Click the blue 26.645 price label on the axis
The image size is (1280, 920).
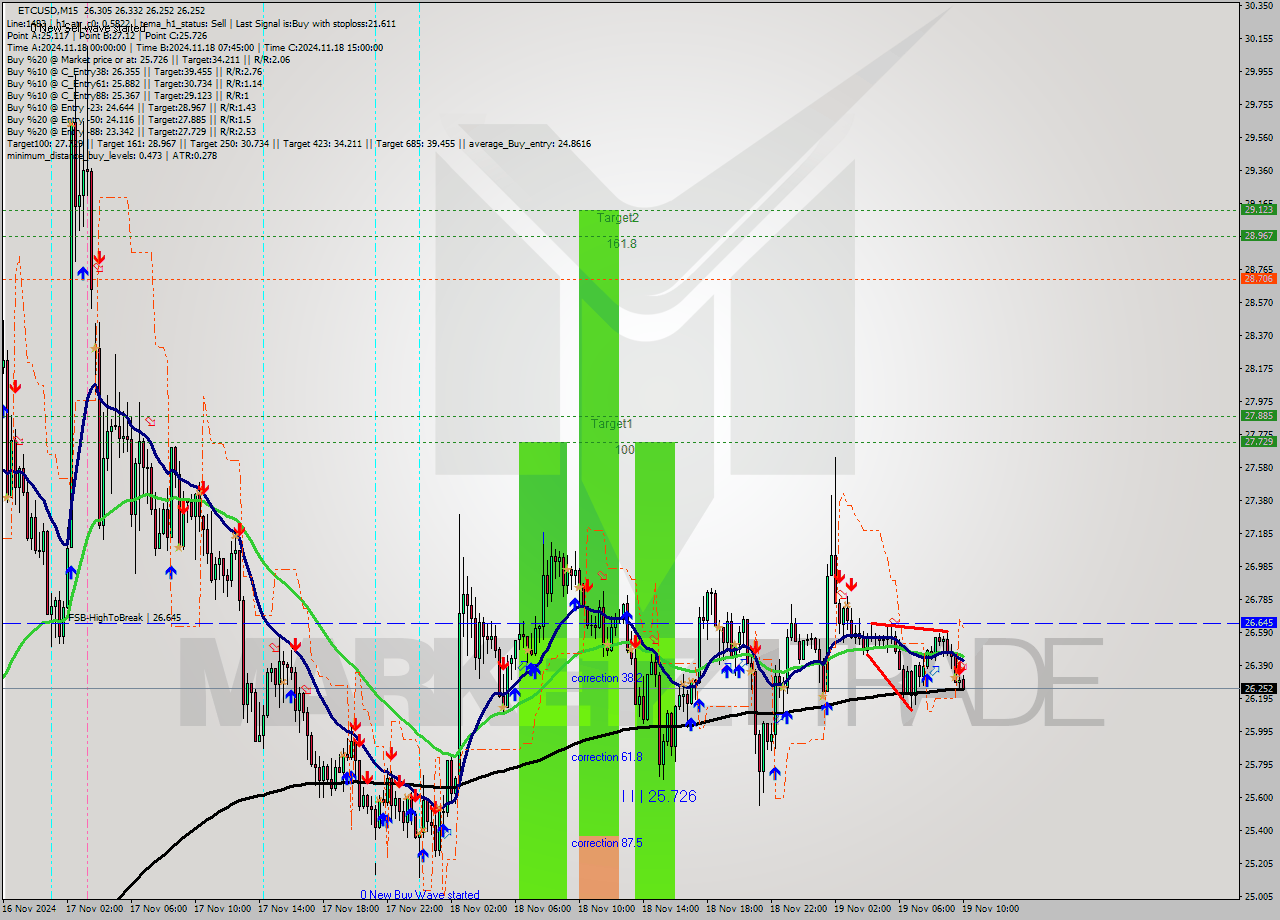pyautogui.click(x=1258, y=622)
